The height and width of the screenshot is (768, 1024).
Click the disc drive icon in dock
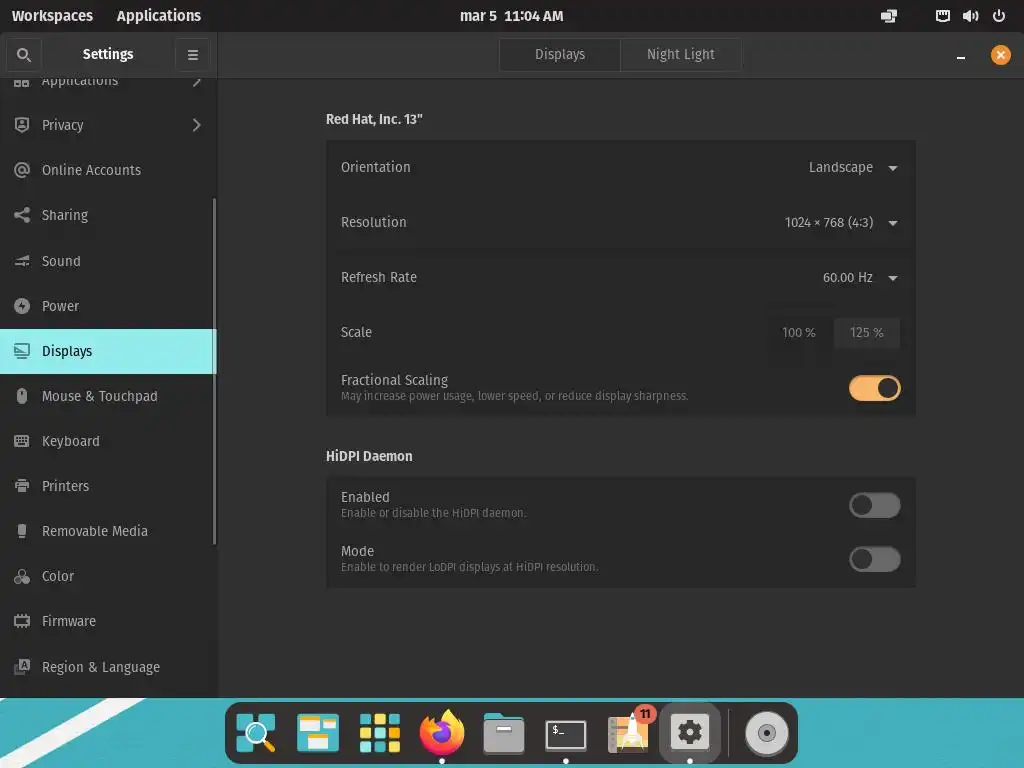(x=767, y=733)
